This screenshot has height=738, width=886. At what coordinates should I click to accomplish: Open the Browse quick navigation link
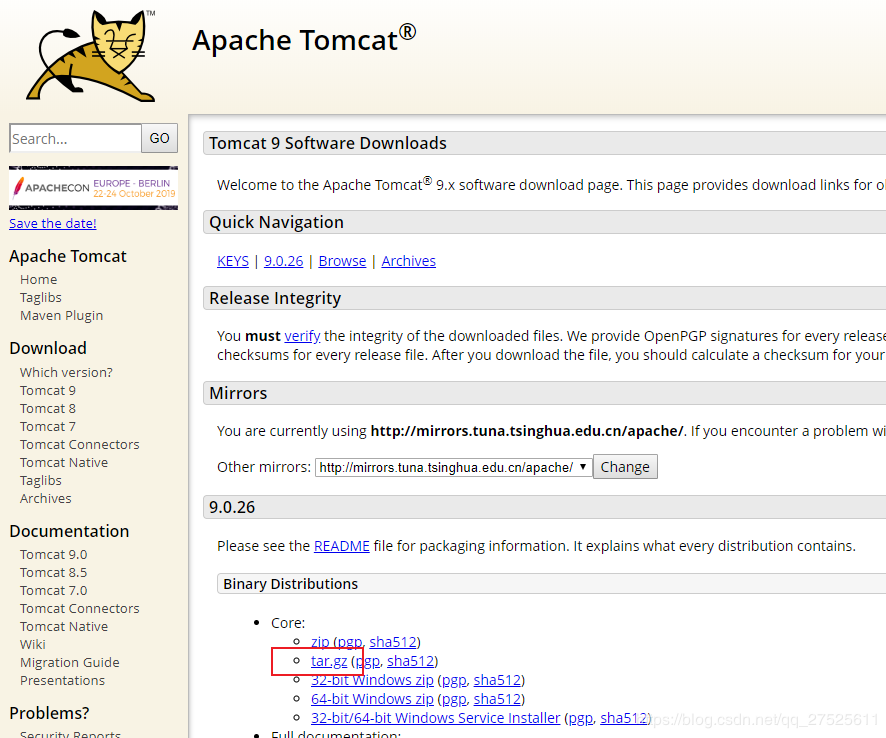342,261
